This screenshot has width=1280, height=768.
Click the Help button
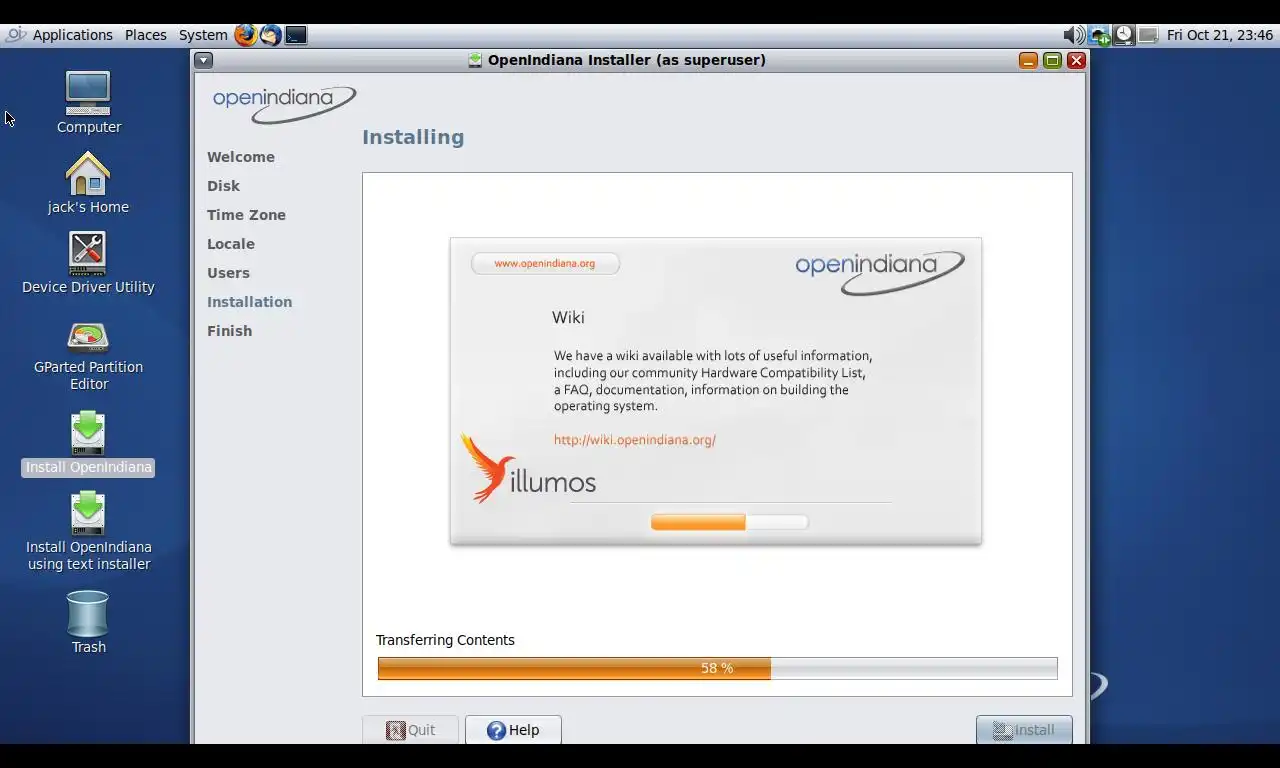pos(513,730)
